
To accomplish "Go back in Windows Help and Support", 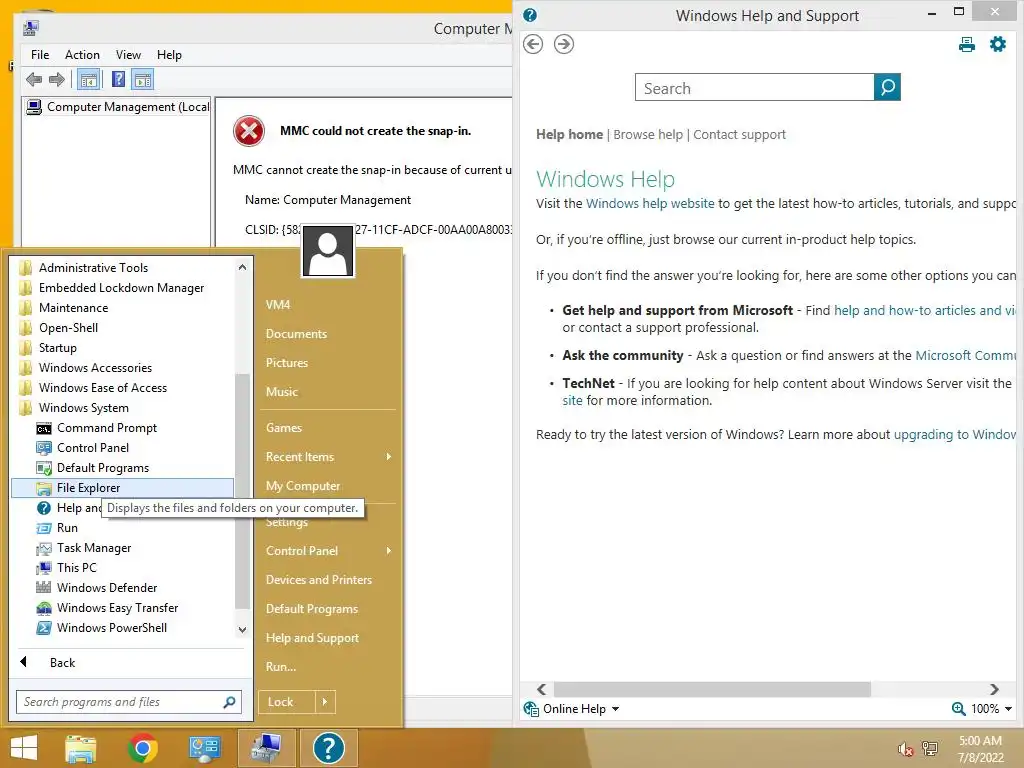I will click(x=533, y=44).
